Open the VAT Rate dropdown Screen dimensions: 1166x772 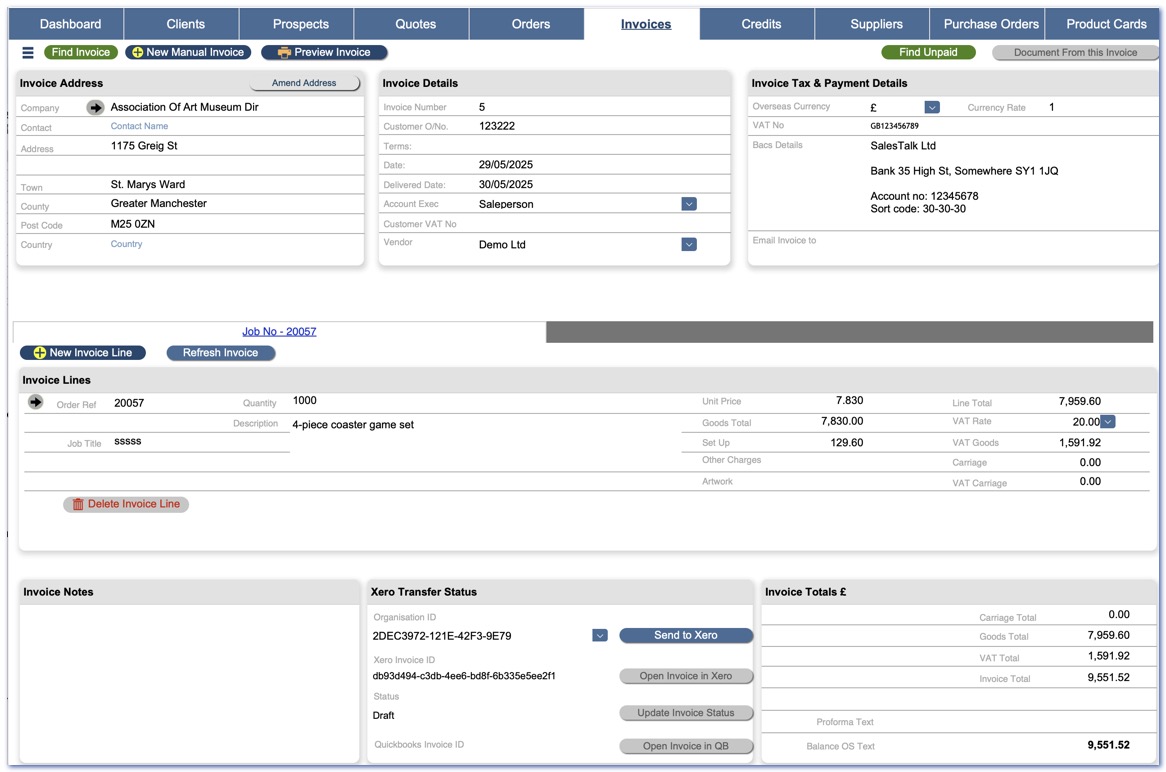[1108, 422]
